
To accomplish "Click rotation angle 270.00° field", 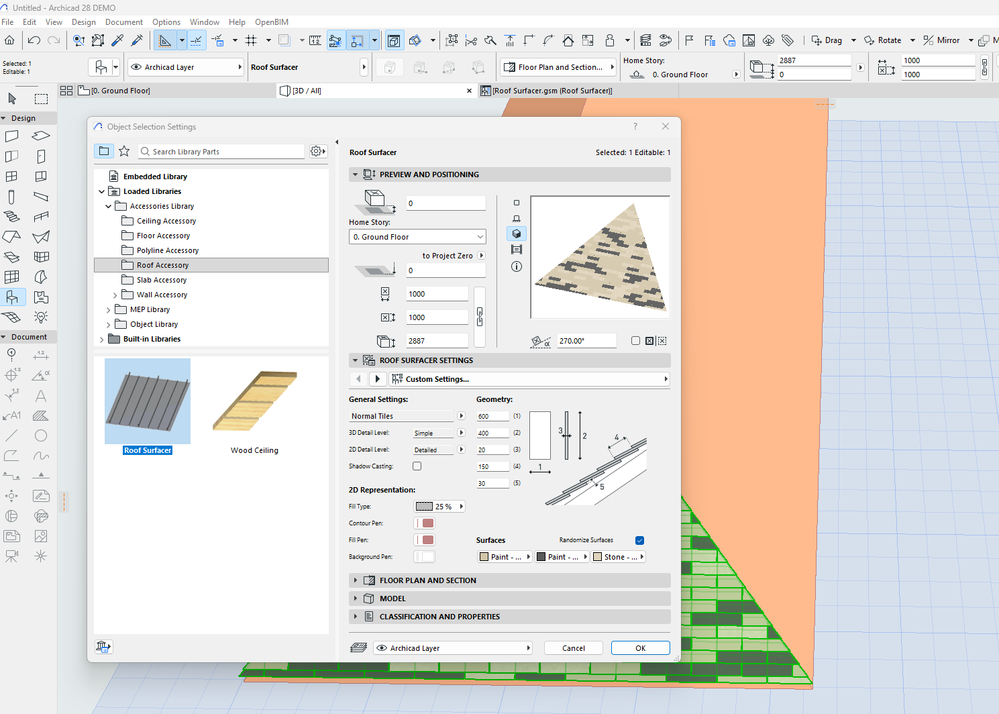I will [586, 341].
